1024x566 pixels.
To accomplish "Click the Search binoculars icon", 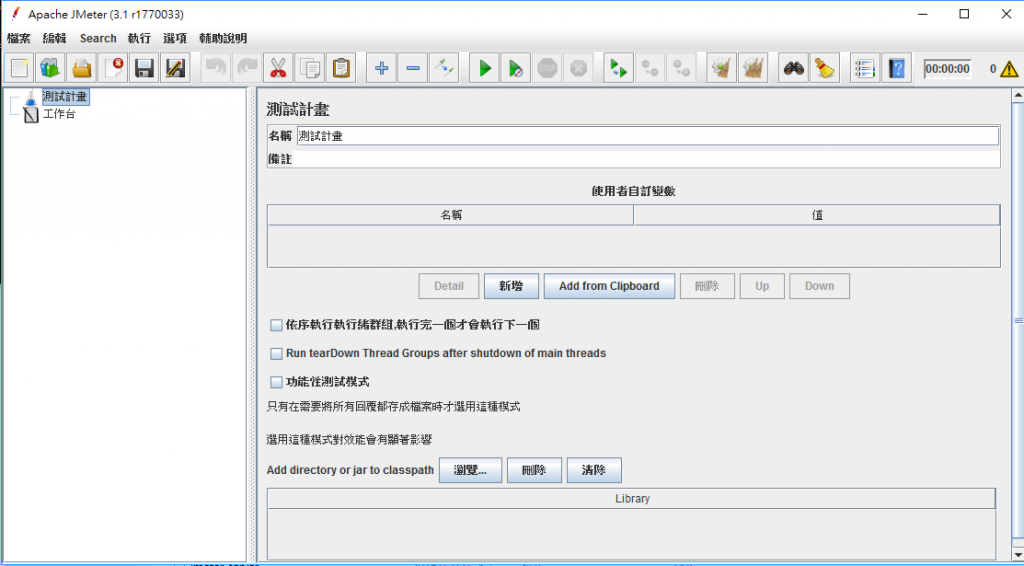I will click(793, 68).
